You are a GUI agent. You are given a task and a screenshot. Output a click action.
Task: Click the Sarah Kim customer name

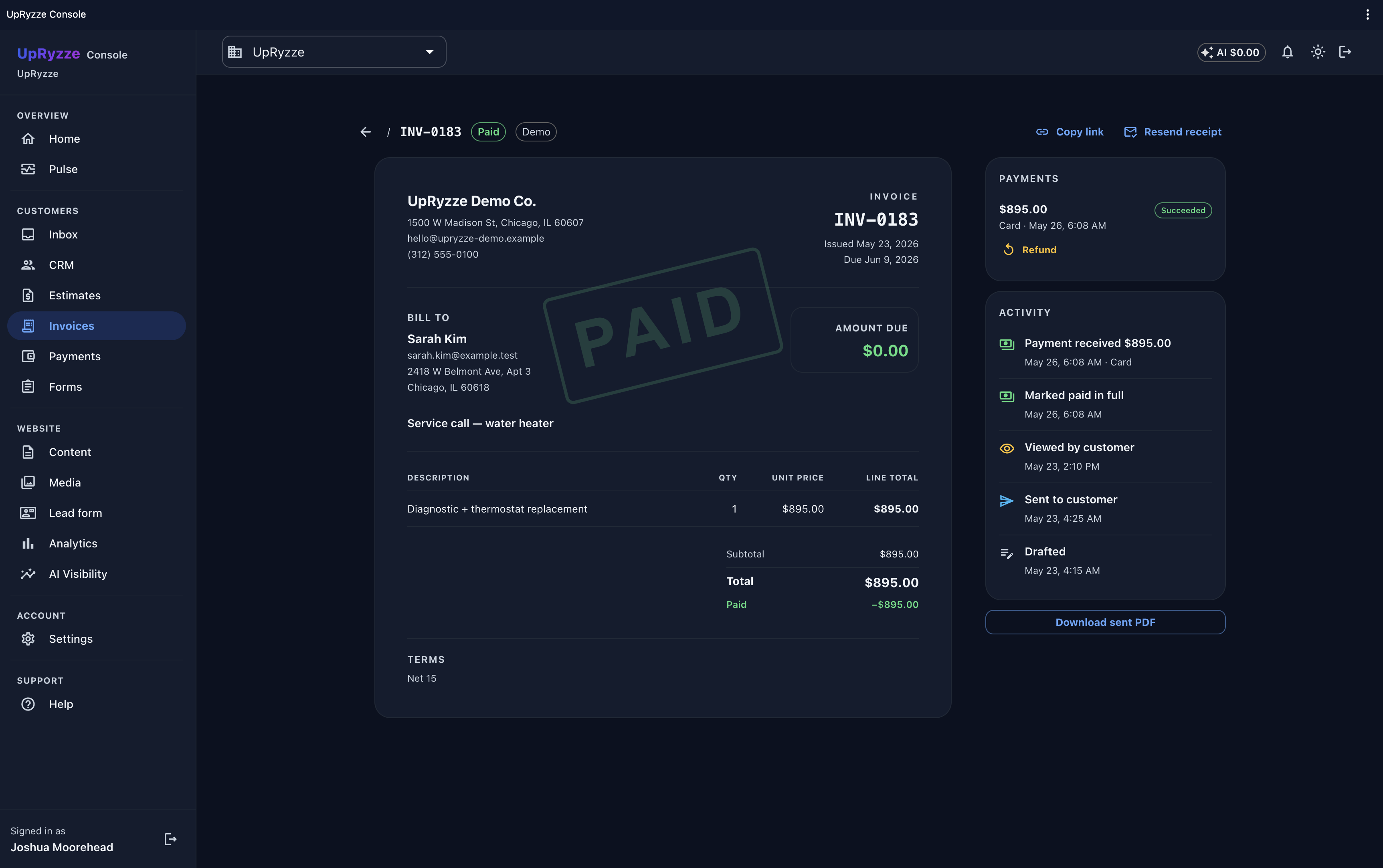(437, 339)
